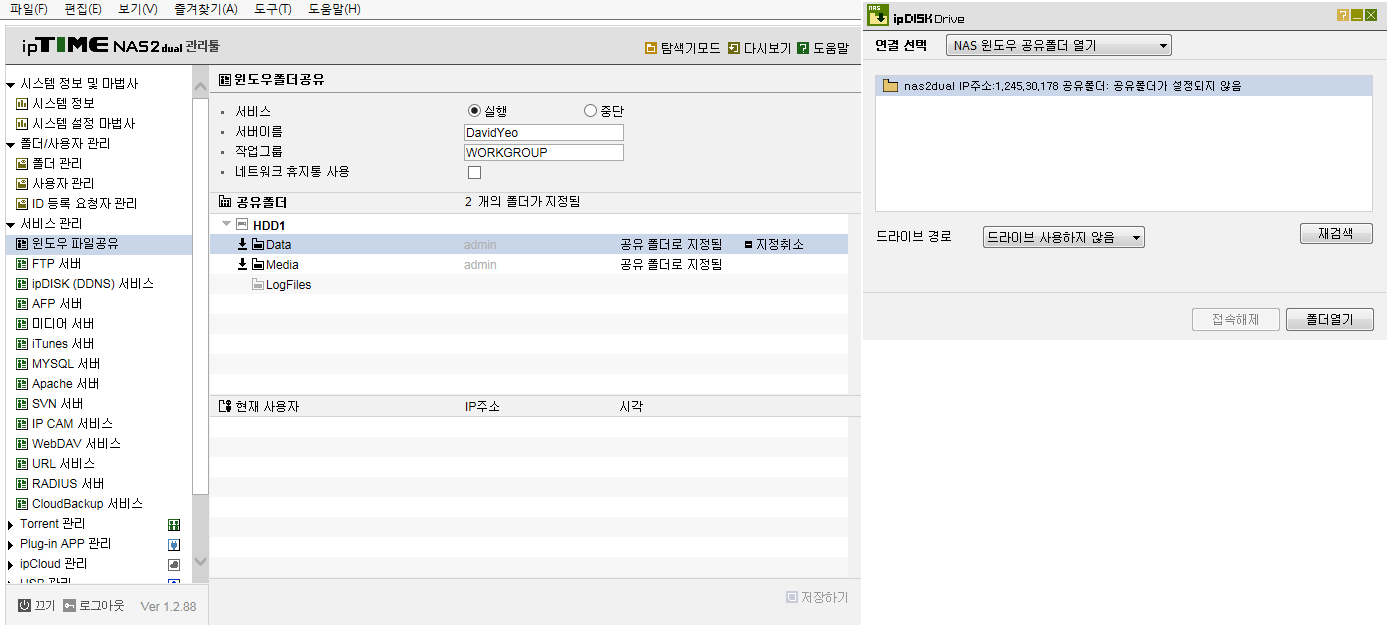
Task: Click the 재검색 button
Action: (x=1336, y=233)
